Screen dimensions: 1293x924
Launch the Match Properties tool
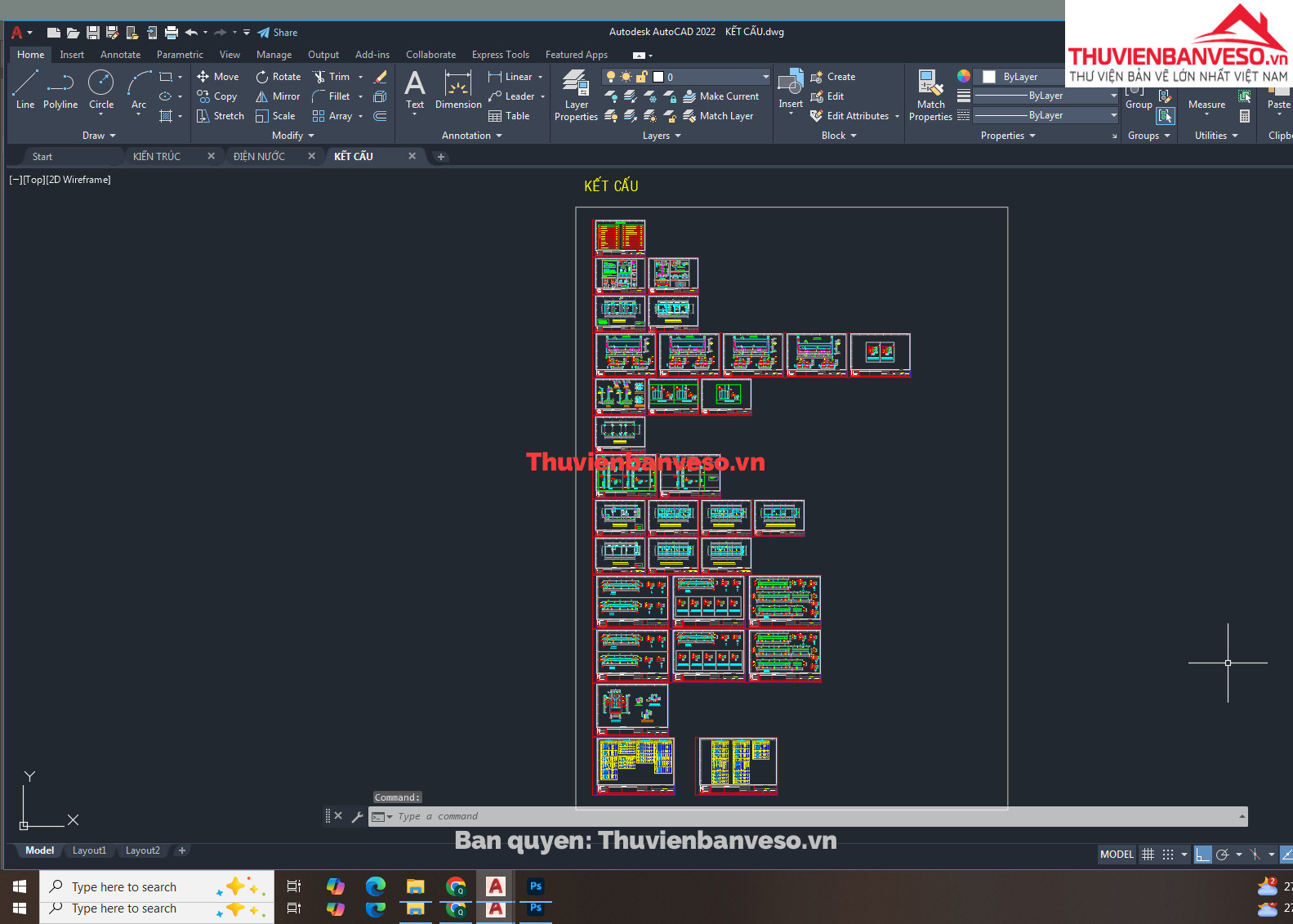coord(930,95)
